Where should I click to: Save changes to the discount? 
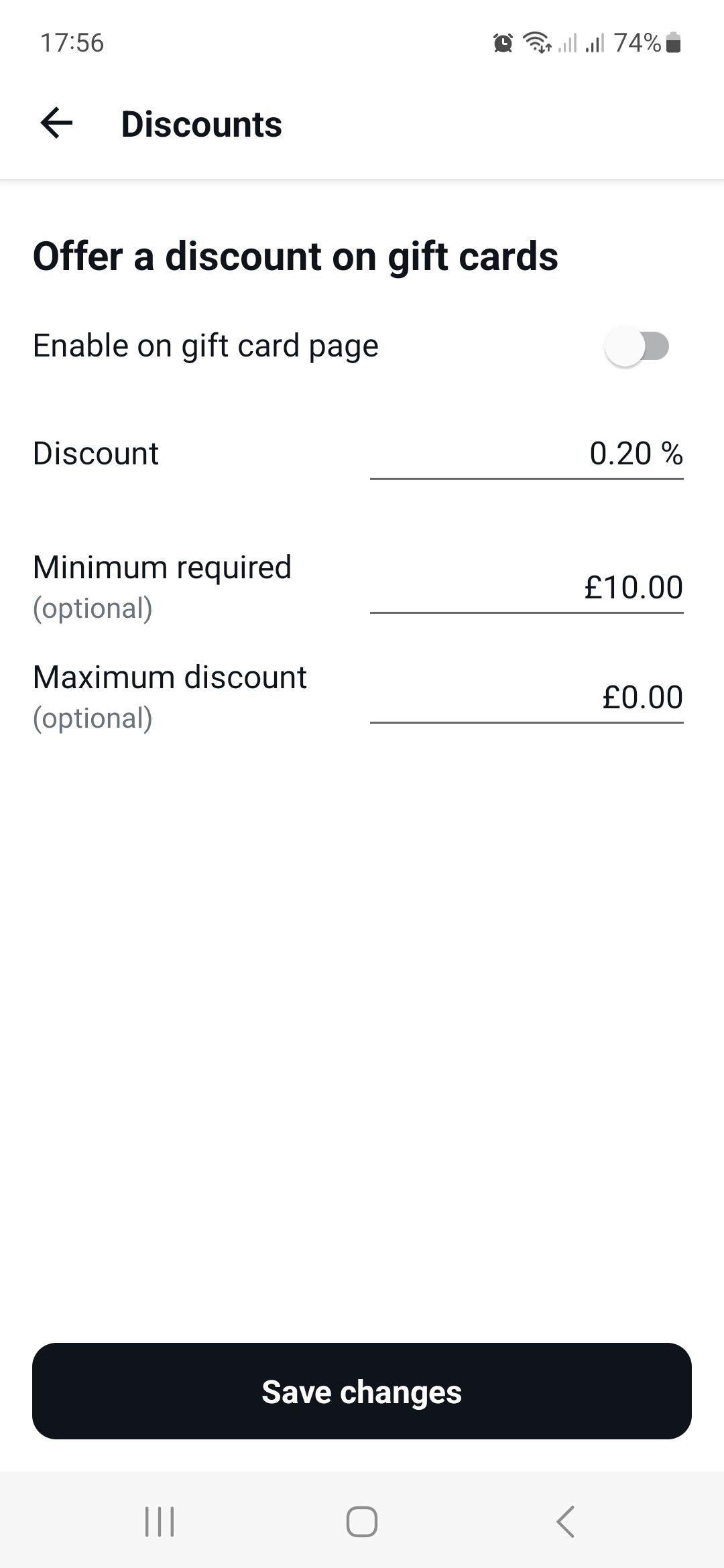[362, 1391]
